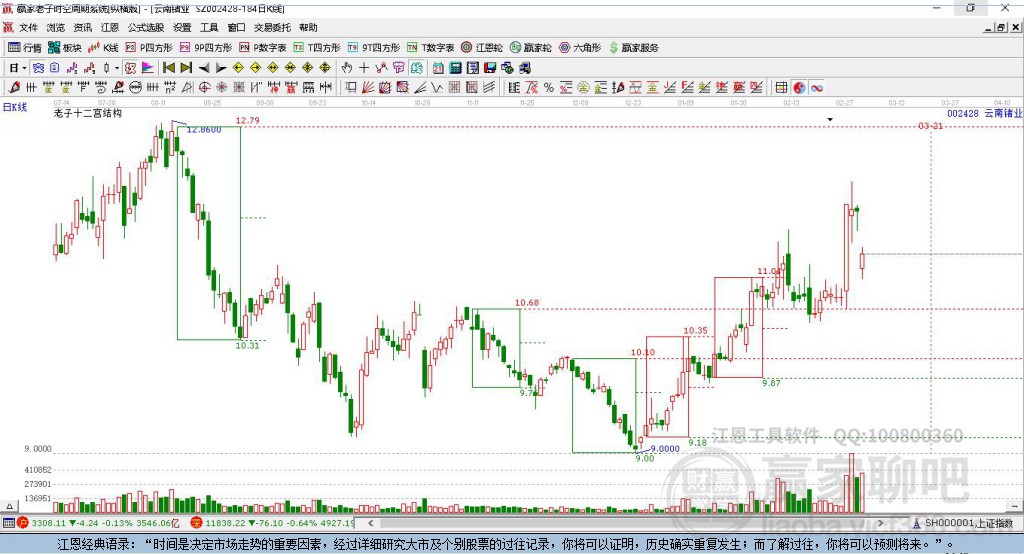The image size is (1024, 554).
Task: Toggle the highlighted blue pattern icon
Action: (38, 68)
